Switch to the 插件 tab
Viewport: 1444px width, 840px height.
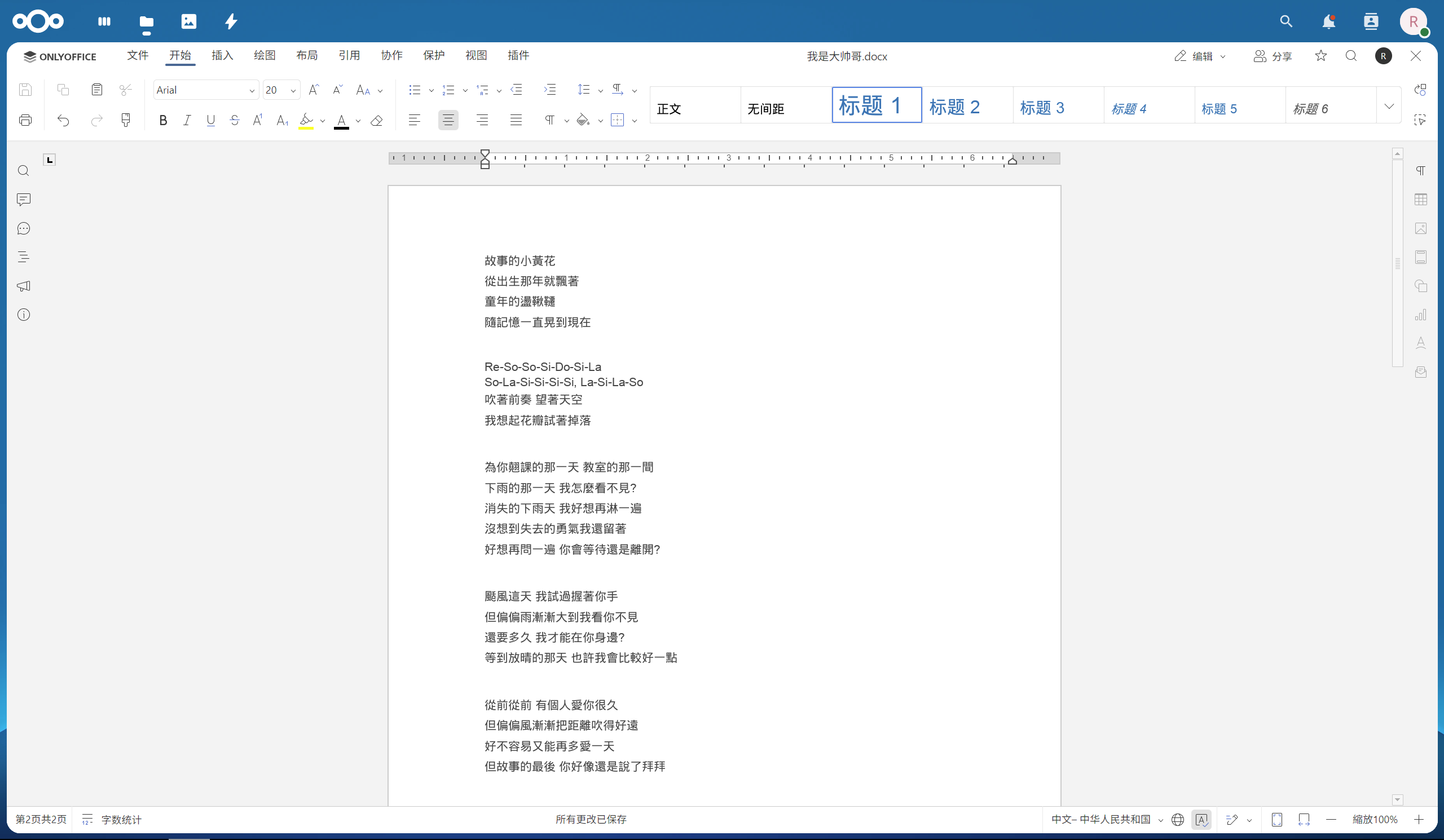[x=518, y=56]
